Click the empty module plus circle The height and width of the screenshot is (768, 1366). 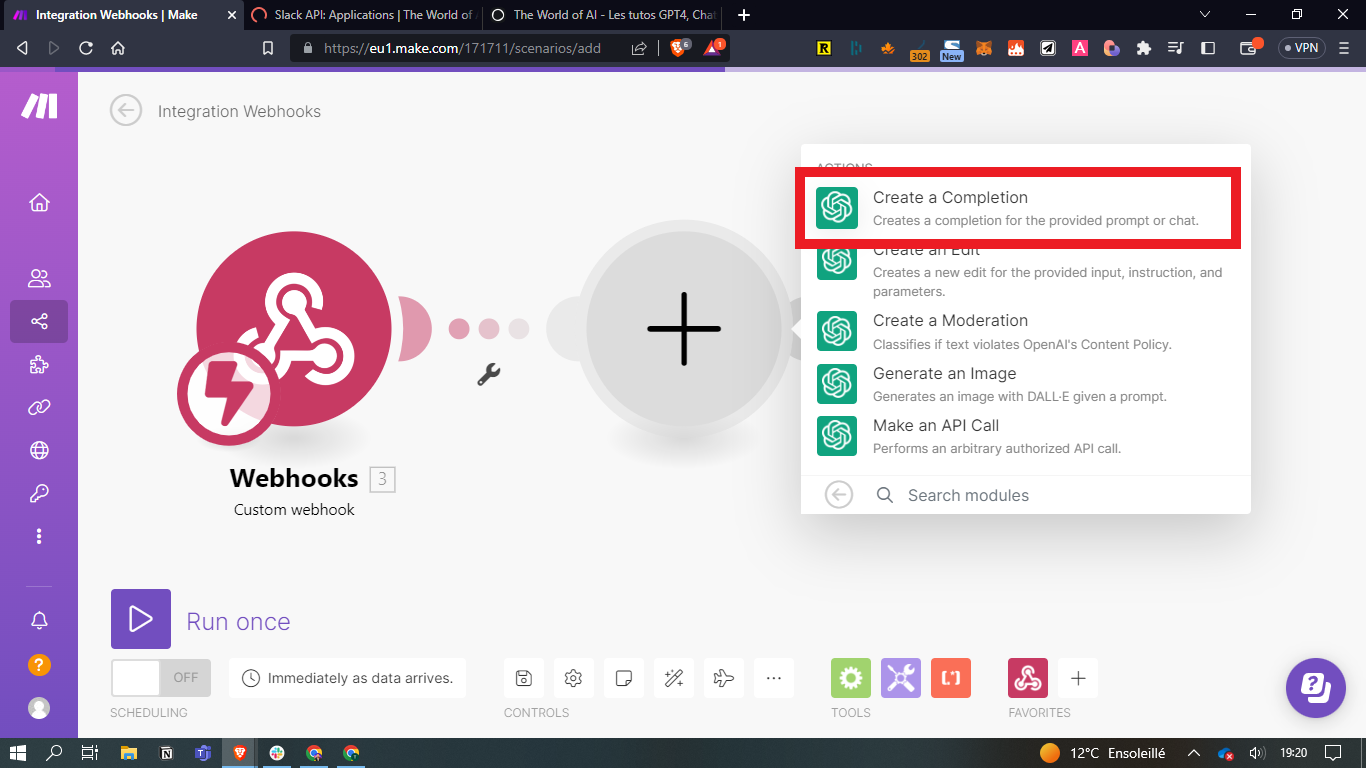684,329
